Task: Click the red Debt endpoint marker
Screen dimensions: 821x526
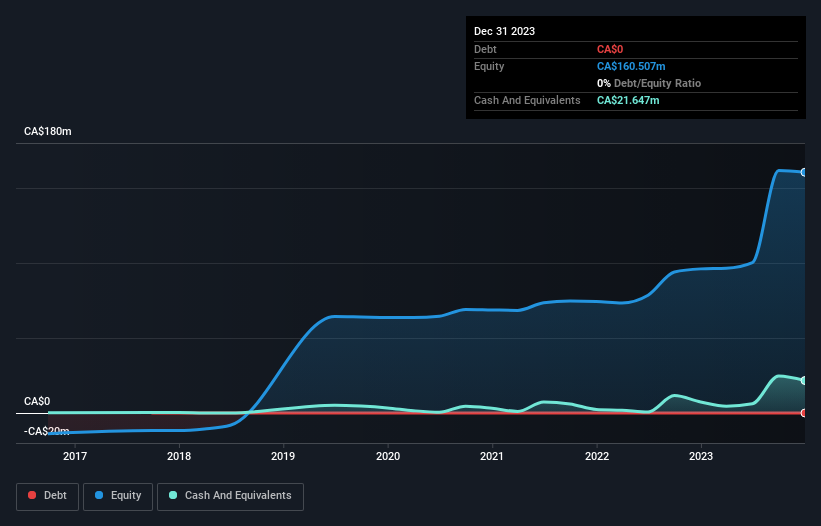Action: tap(804, 413)
